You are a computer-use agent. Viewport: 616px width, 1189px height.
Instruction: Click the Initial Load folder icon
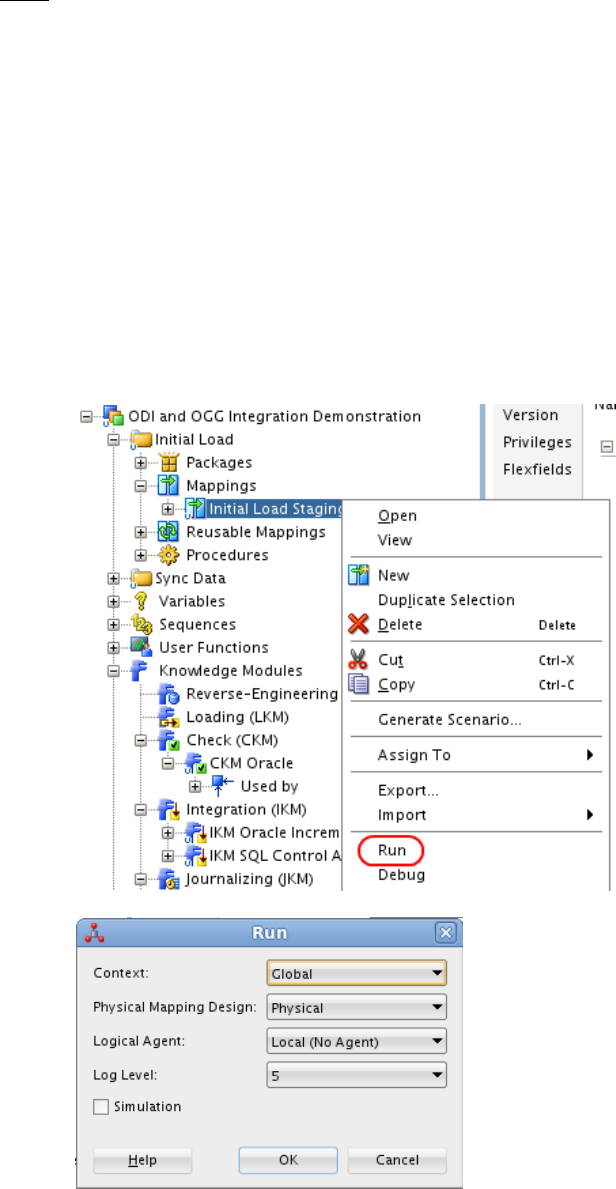pyautogui.click(x=141, y=440)
